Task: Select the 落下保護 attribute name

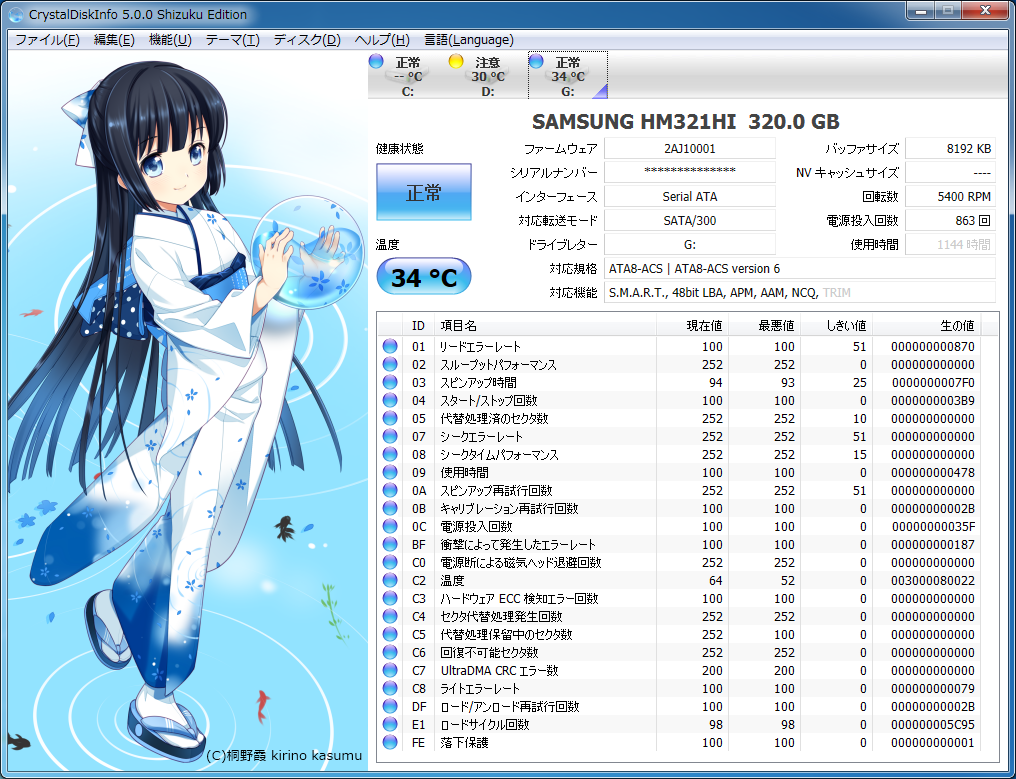Action: click(x=465, y=743)
